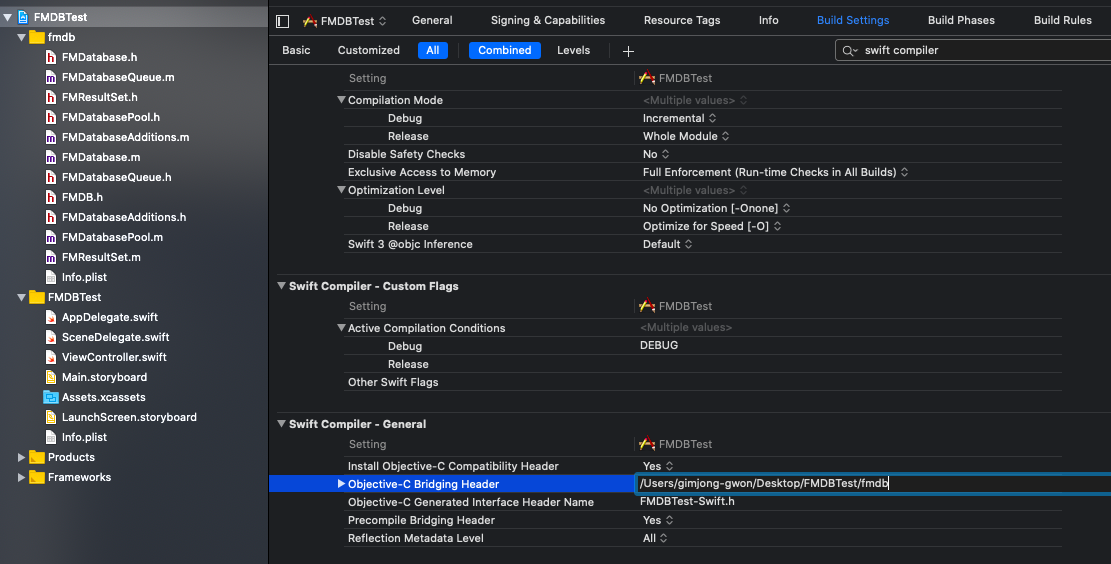Select the Assets.xcassets catalog icon
Viewport: 1111px width, 564px height.
(51, 397)
